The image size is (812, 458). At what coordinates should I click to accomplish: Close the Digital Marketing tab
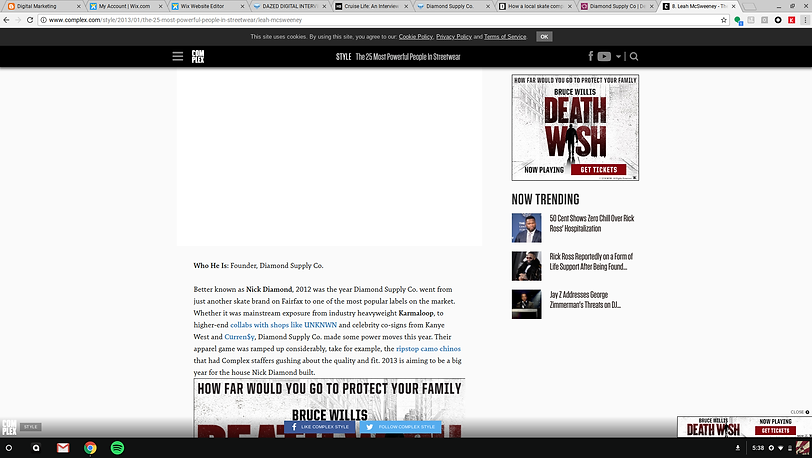click(79, 6)
